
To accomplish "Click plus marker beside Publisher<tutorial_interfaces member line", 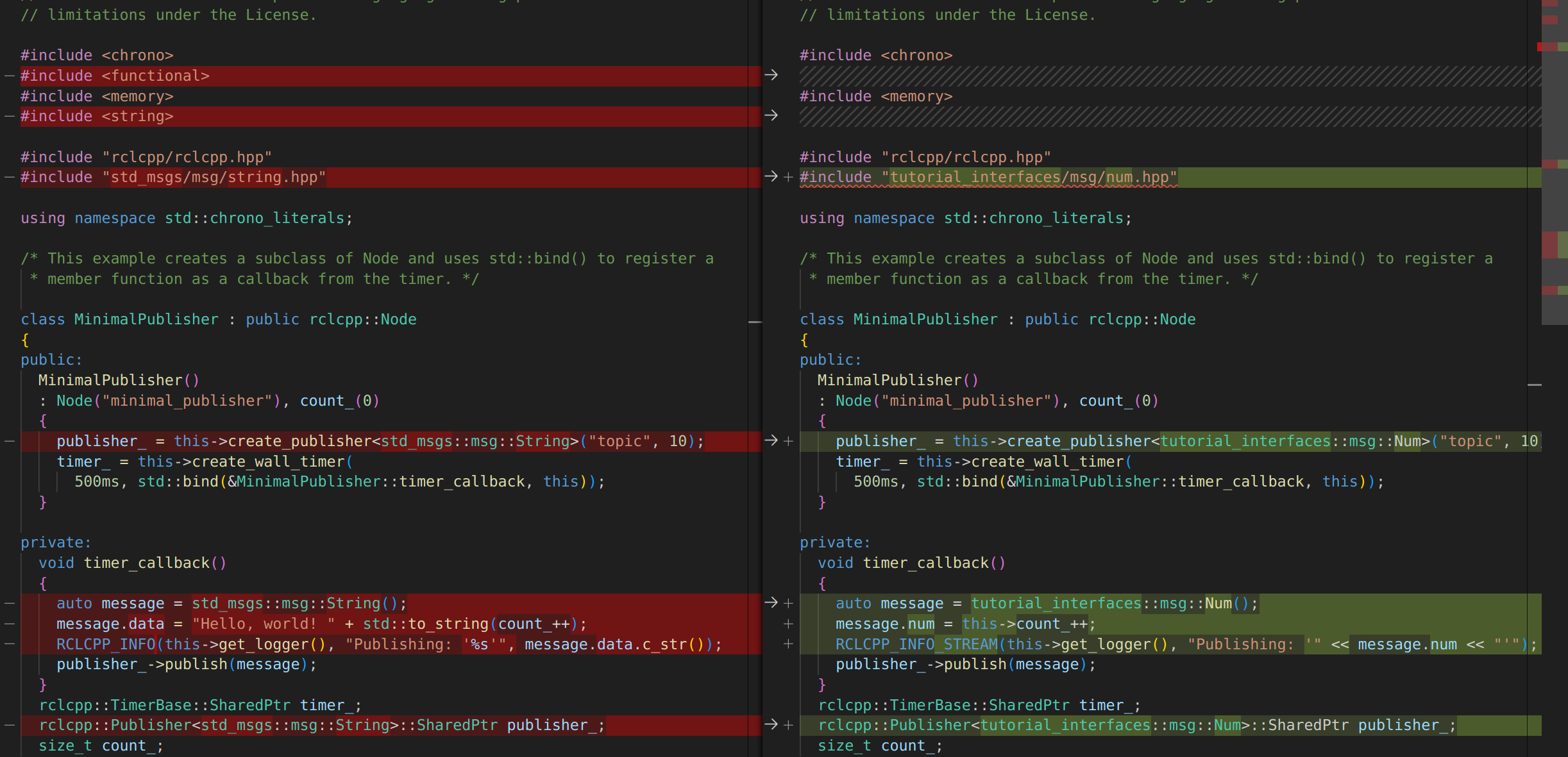I will 789,726.
